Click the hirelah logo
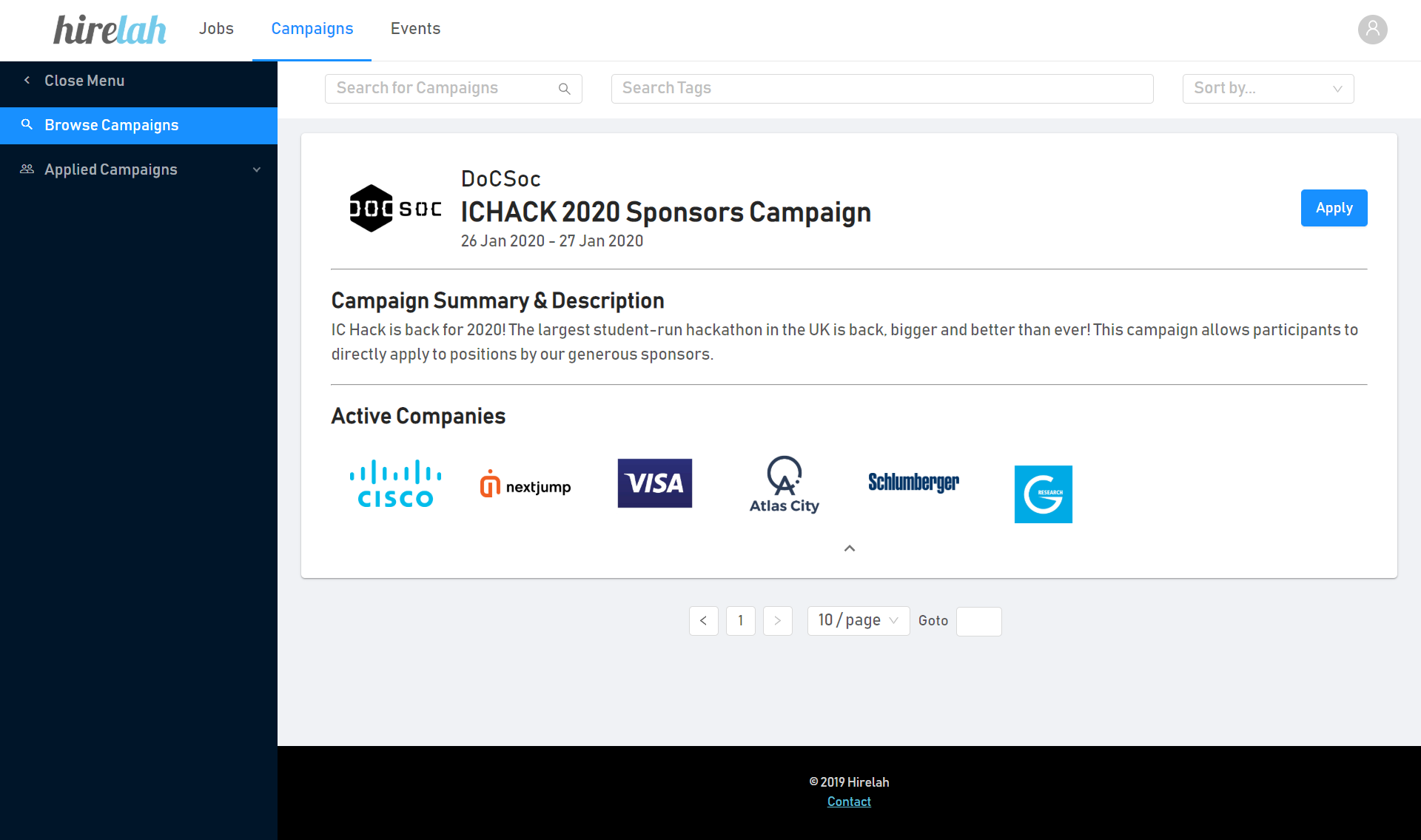The height and width of the screenshot is (840, 1421). [x=110, y=30]
